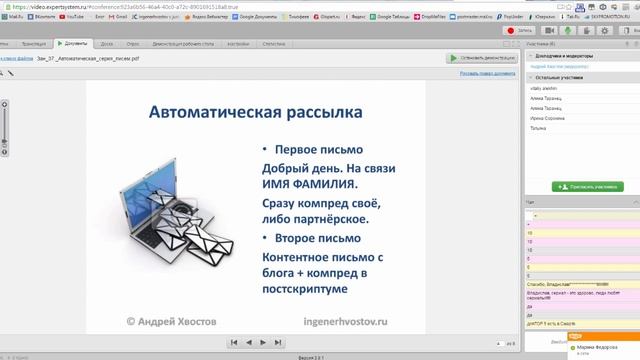This screenshot has height=360, width=640.
Task: Click the zoom-in icon above slider
Action: 4,104
